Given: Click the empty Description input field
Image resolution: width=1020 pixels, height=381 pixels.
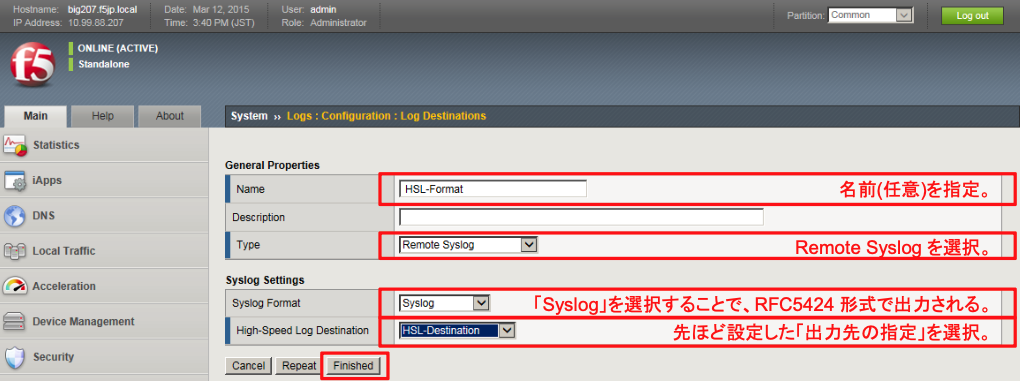Looking at the screenshot, I should click(582, 217).
